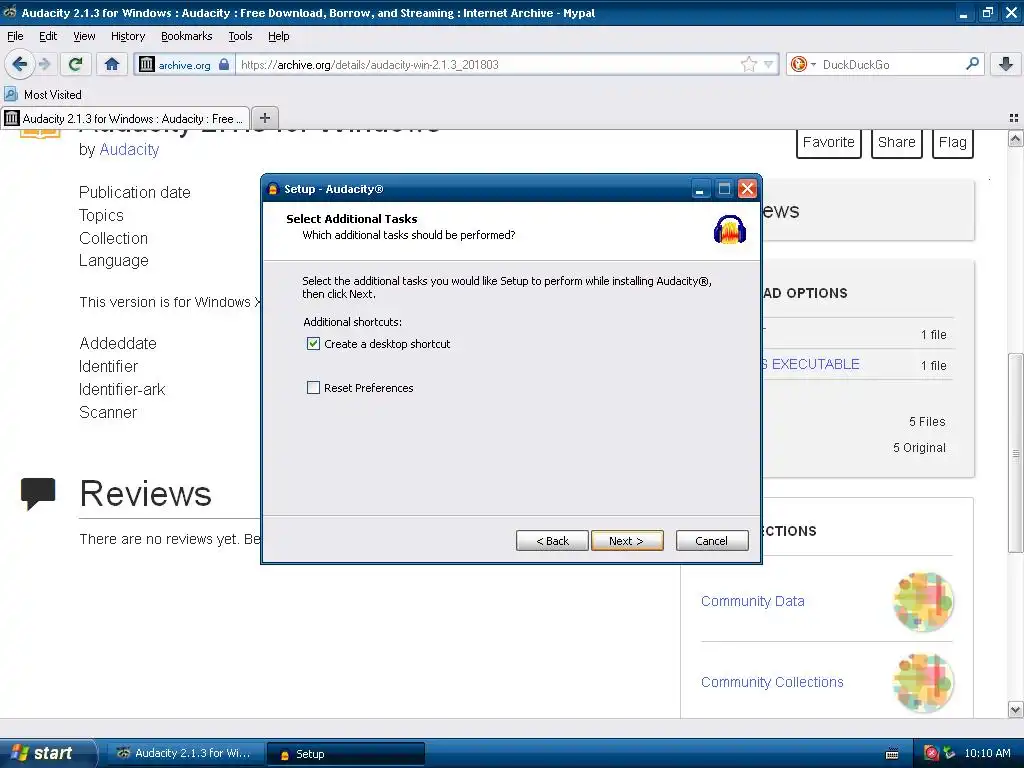This screenshot has width=1024, height=768.
Task: Open Community Collections thumbnail image
Action: click(923, 682)
